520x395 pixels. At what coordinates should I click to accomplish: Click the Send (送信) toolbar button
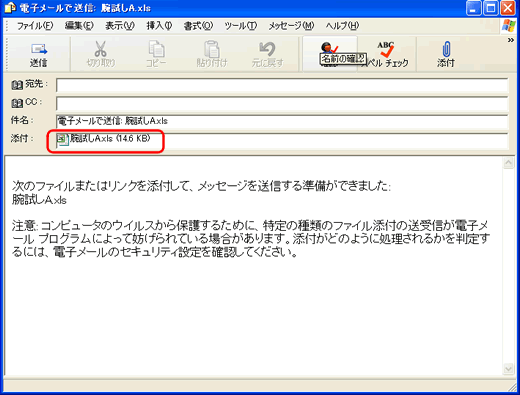click(39, 54)
